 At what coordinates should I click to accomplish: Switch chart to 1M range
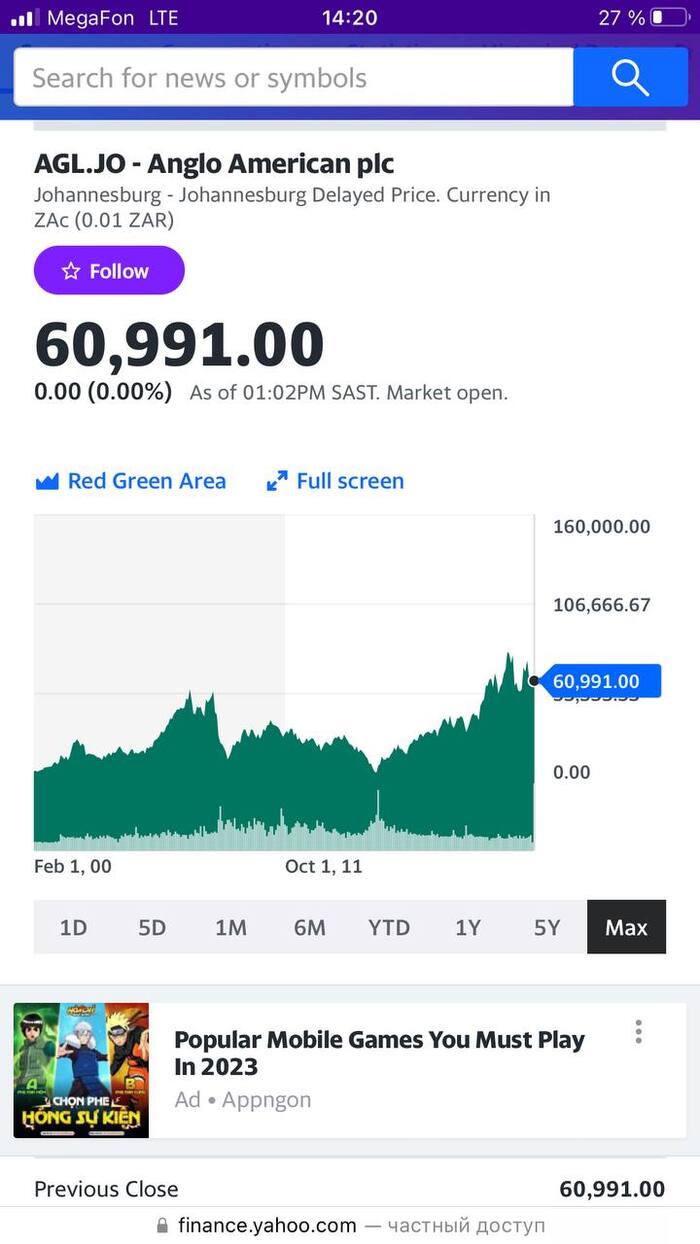click(231, 927)
